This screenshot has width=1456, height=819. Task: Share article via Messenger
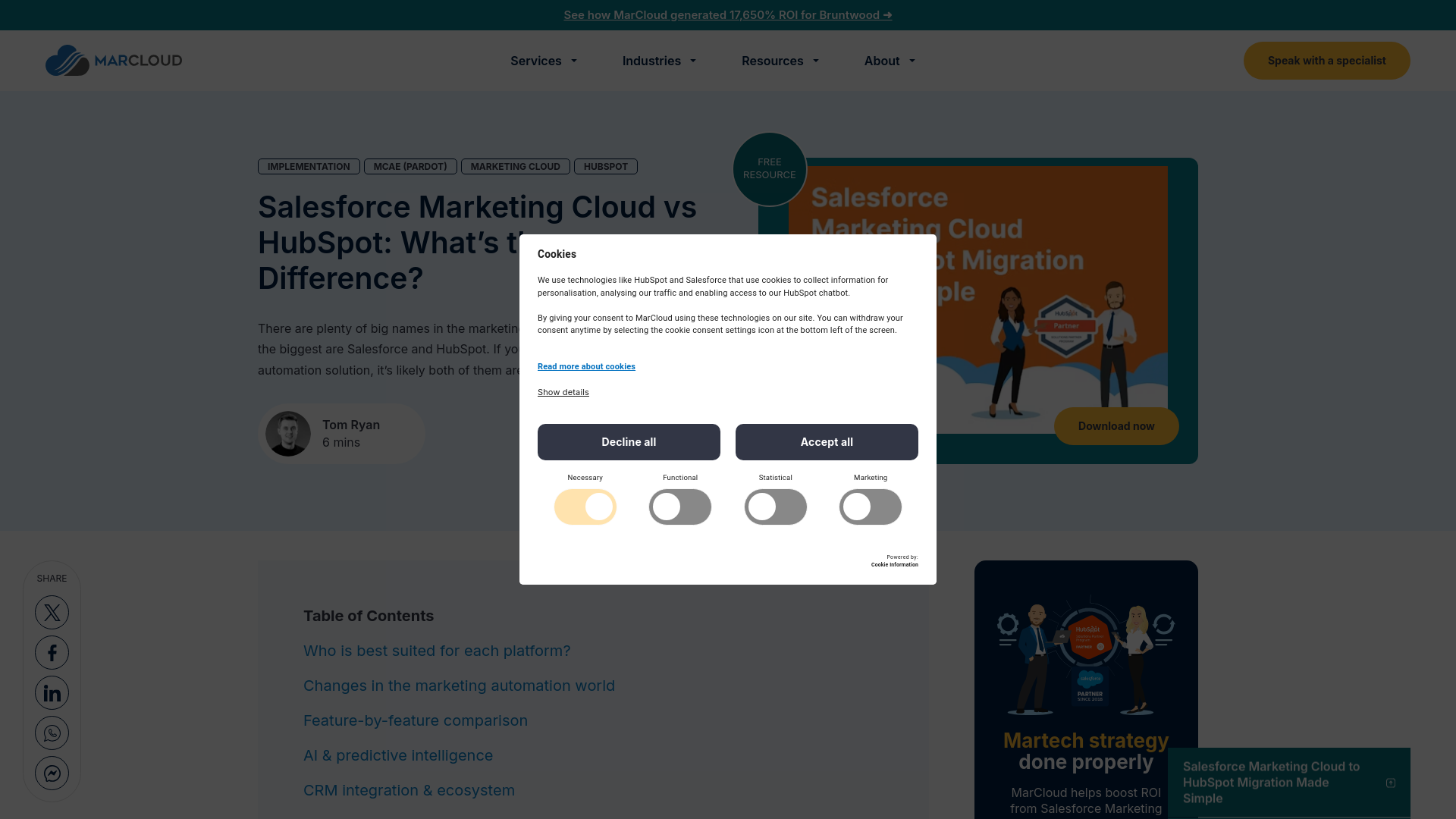tap(52, 773)
